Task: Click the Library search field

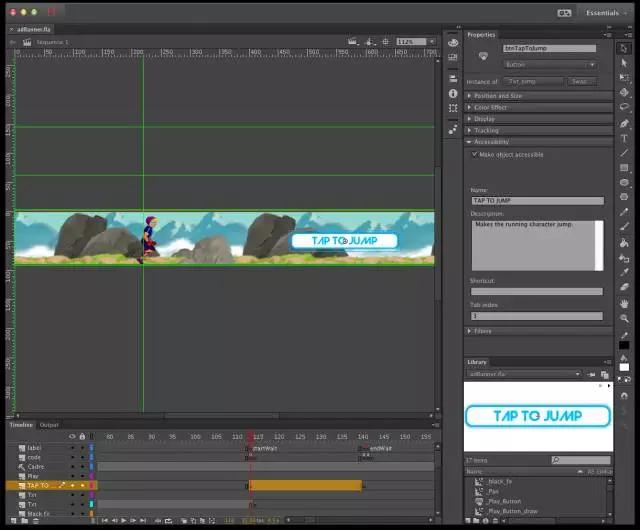Action: tap(581, 460)
